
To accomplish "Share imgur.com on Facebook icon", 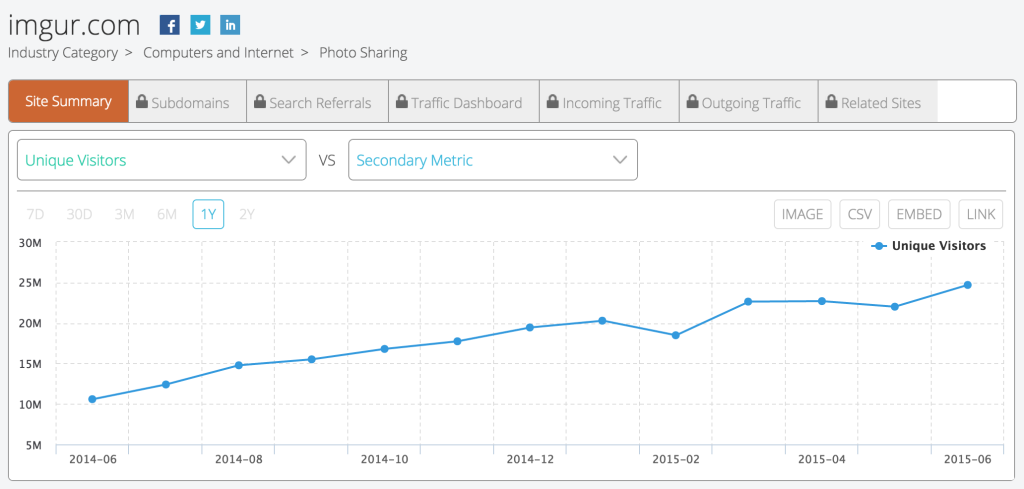I will tap(170, 25).
